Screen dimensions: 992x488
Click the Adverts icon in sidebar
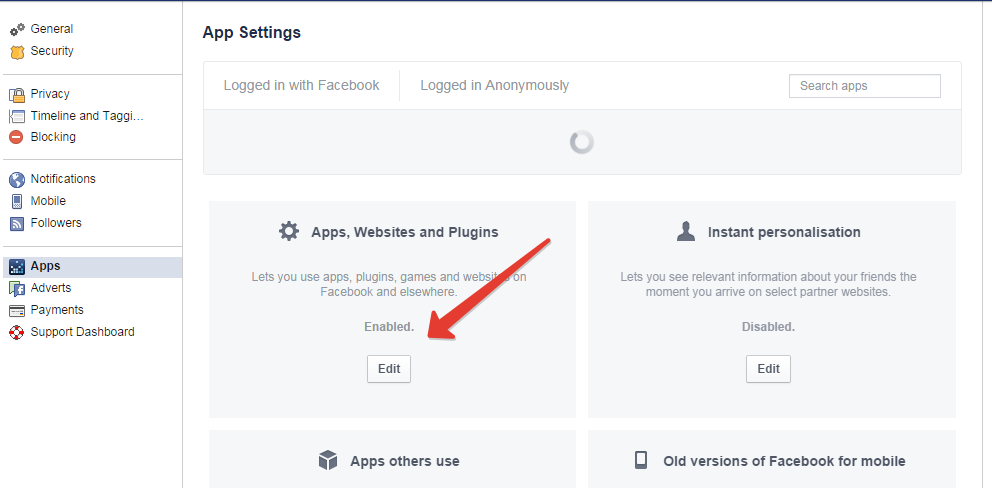[17, 289]
